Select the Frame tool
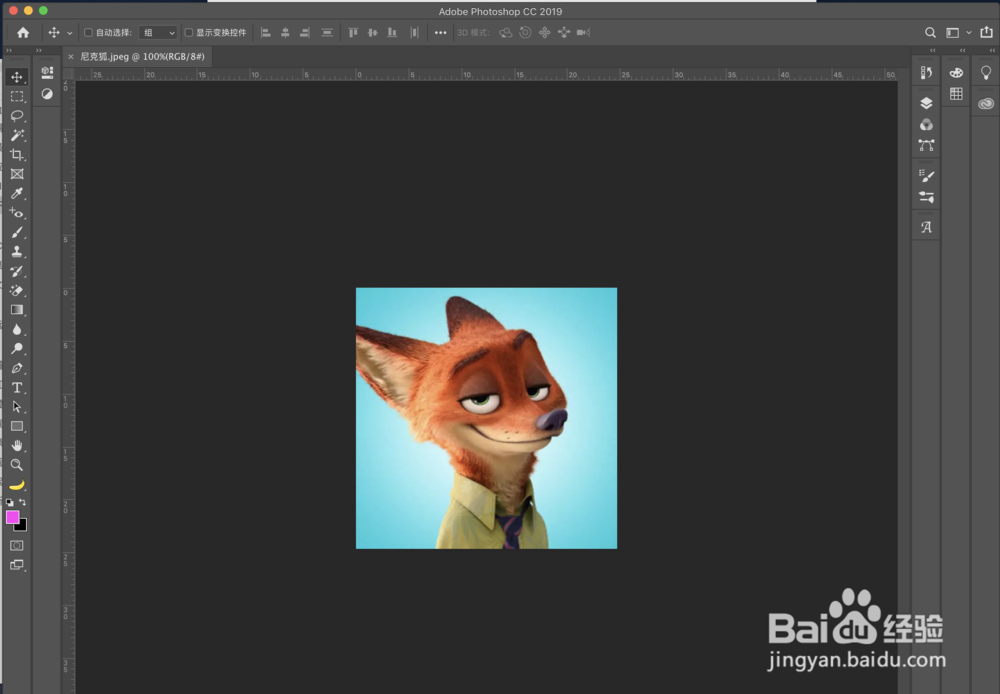 pos(17,174)
